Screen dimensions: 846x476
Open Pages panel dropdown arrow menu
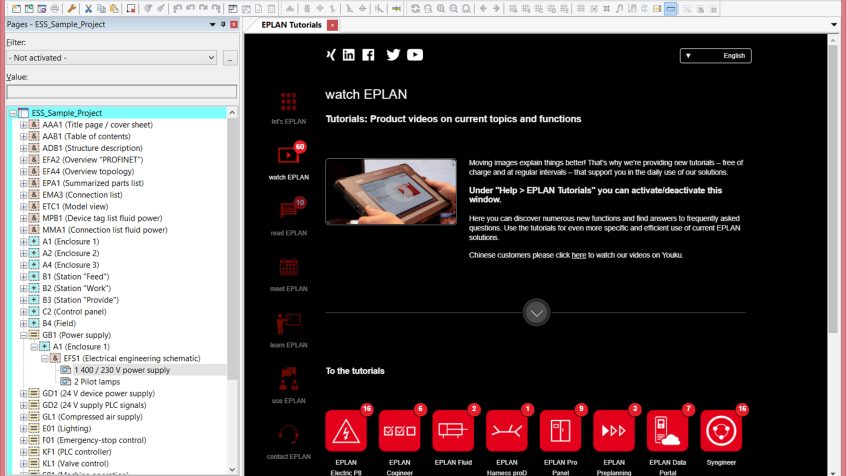[213, 24]
